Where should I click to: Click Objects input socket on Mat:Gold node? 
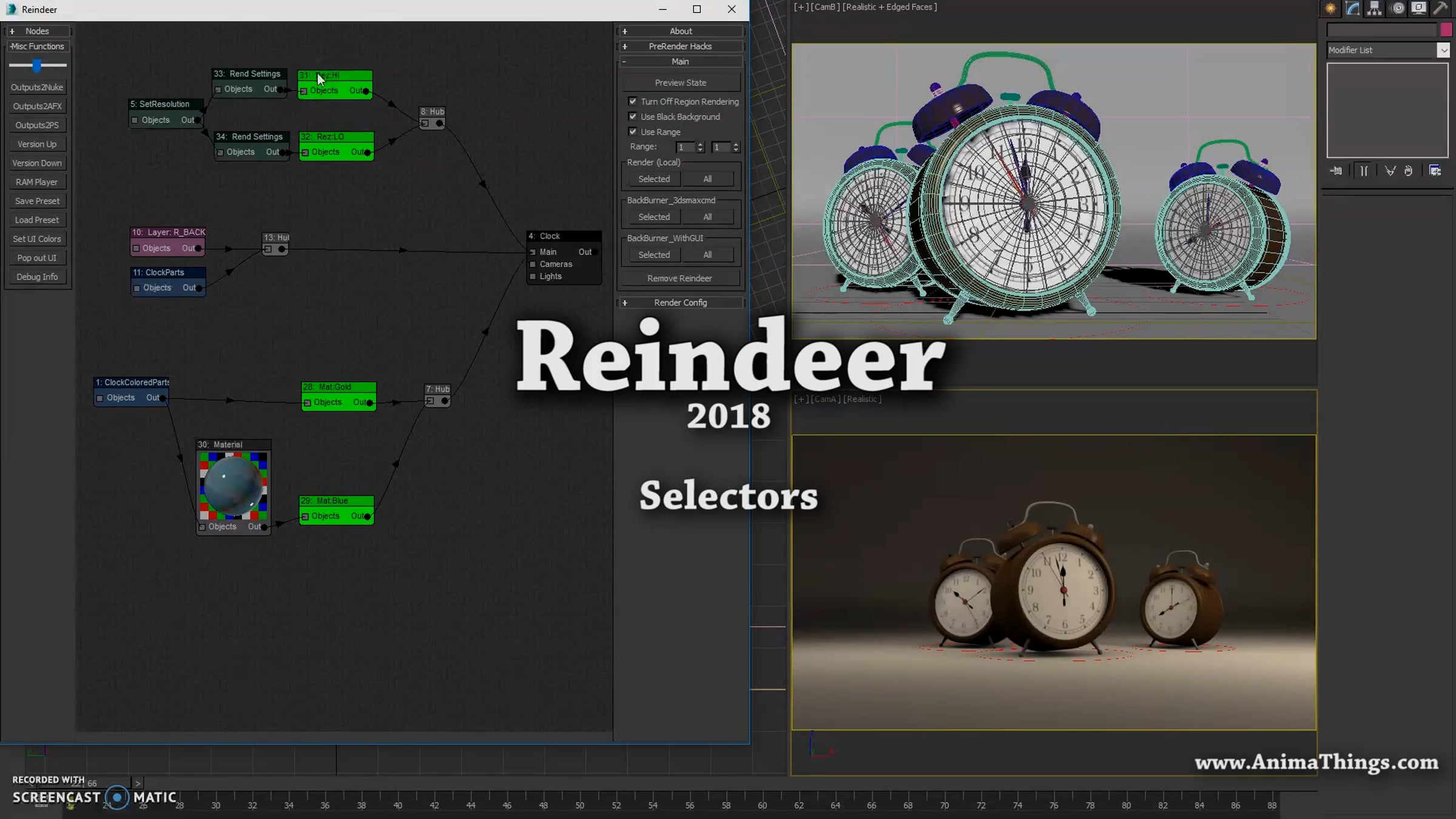(x=308, y=403)
